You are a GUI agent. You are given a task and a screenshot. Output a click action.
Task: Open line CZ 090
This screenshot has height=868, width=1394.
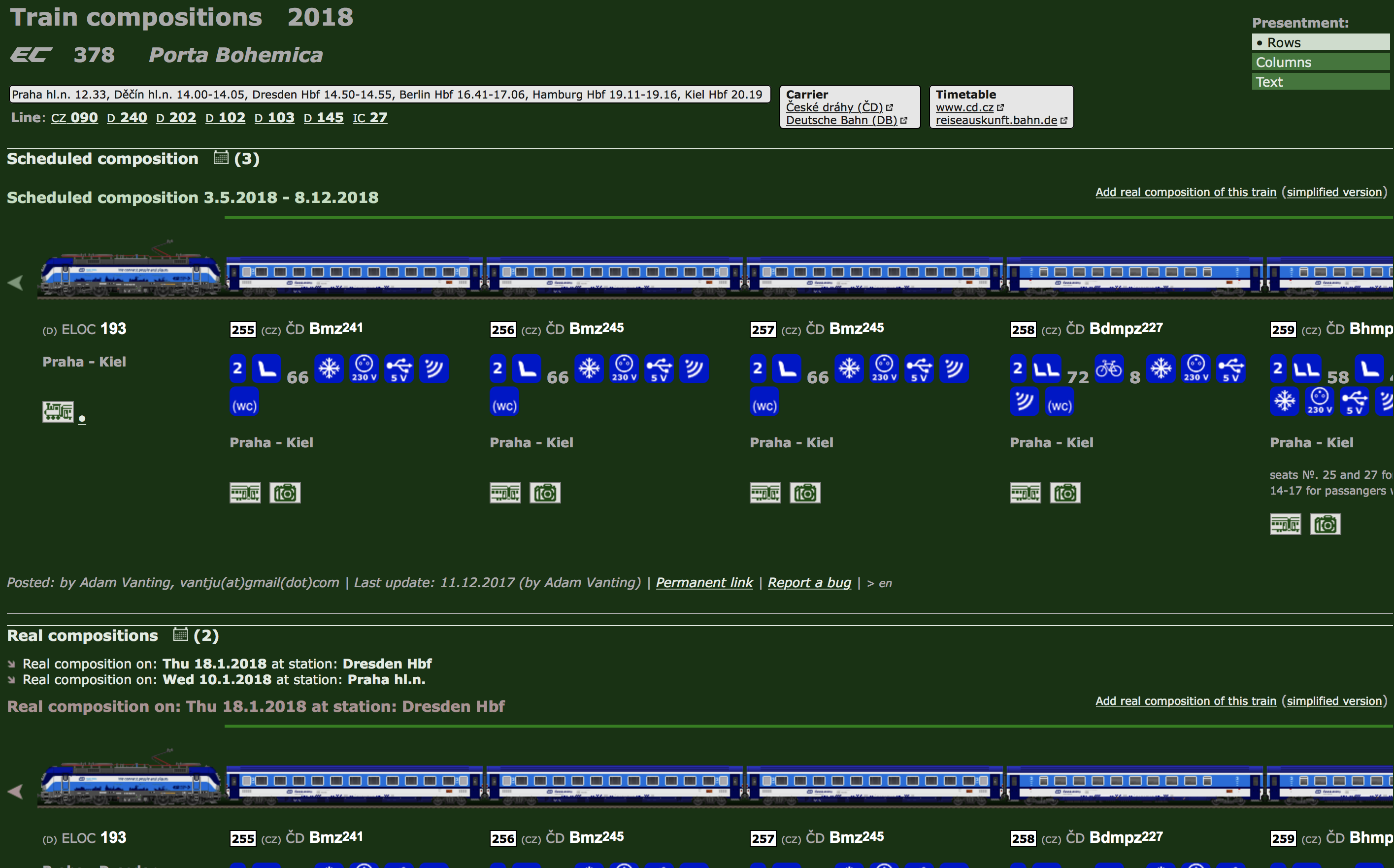pos(74,118)
